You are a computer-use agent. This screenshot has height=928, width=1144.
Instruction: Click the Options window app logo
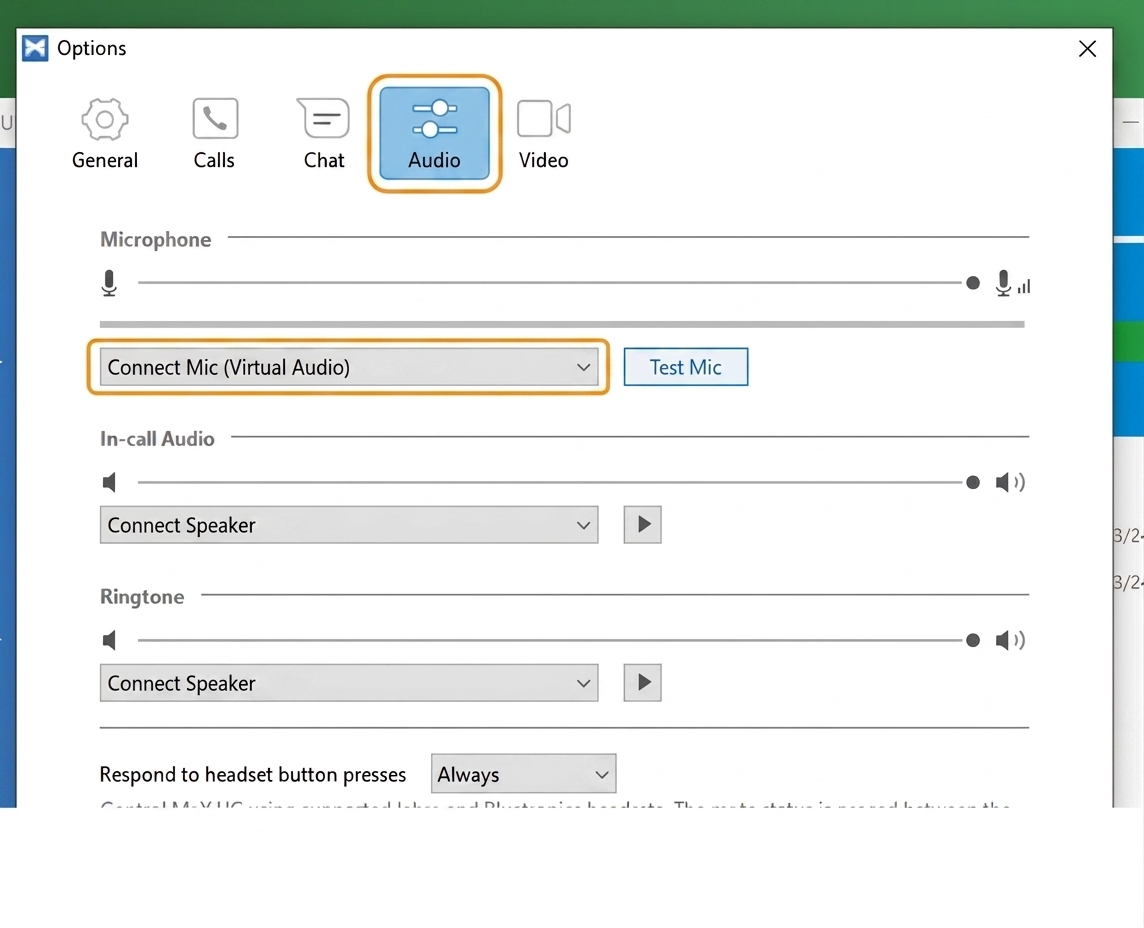click(35, 48)
